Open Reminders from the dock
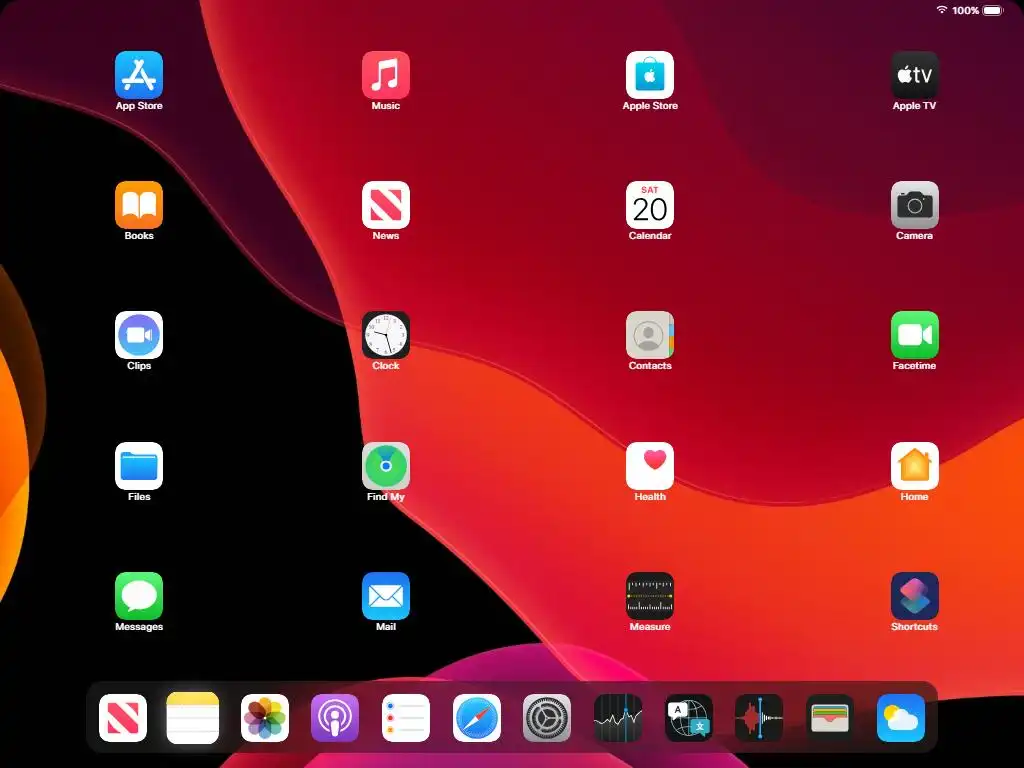Image resolution: width=1024 pixels, height=768 pixels. click(x=406, y=718)
